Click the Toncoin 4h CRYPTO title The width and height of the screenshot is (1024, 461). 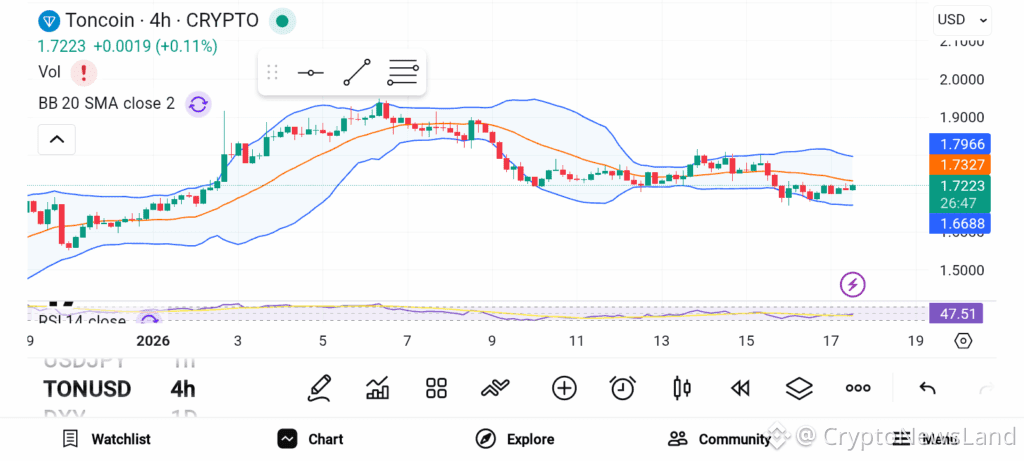[162, 21]
